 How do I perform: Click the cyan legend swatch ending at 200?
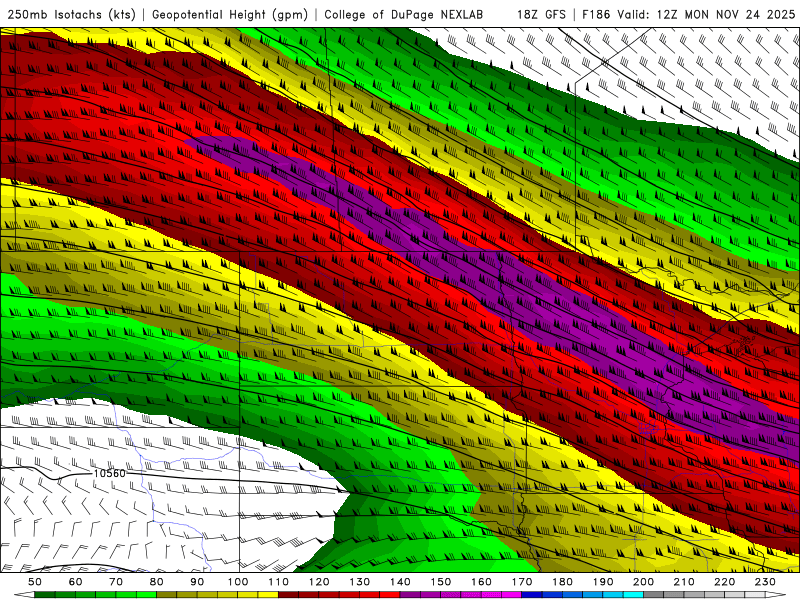633,595
